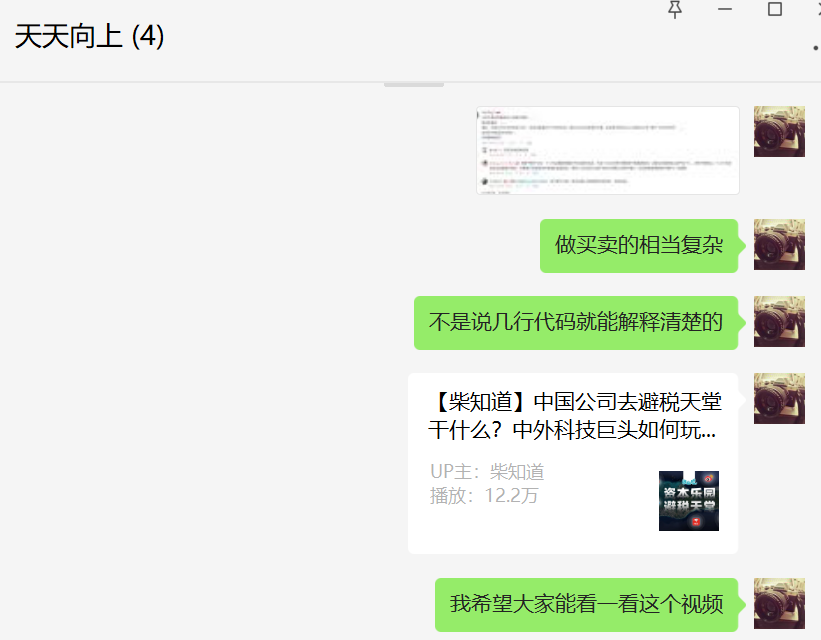
Task: Minimize the WeChat chat window
Action: tap(725, 9)
